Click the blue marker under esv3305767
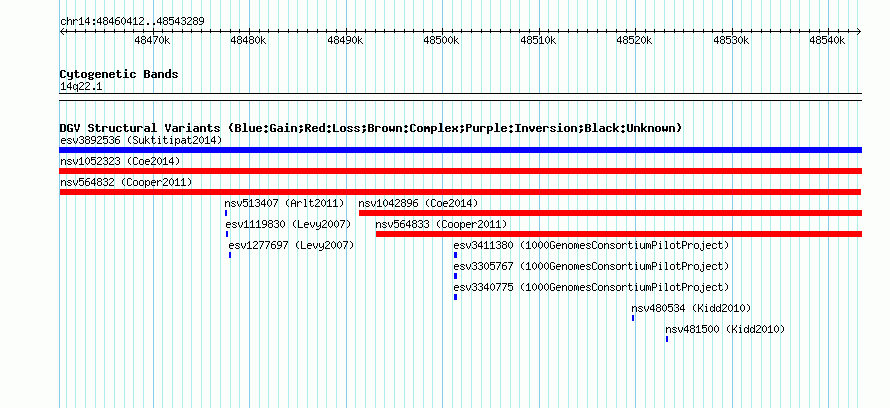This screenshot has height=408, width=890. [455, 276]
